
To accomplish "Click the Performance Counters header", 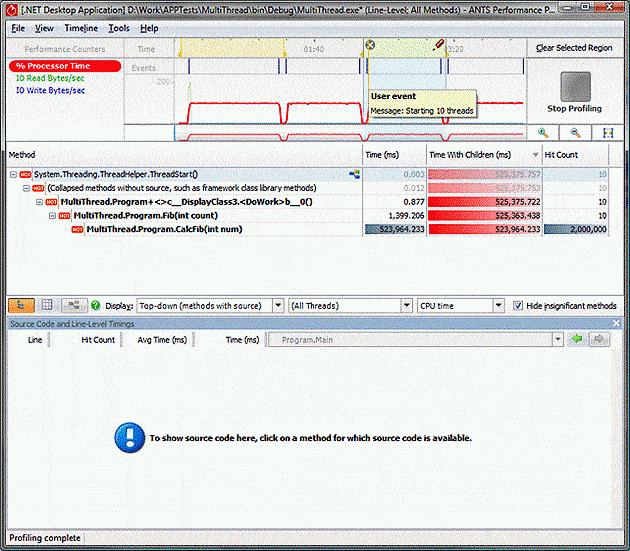I will click(65, 49).
